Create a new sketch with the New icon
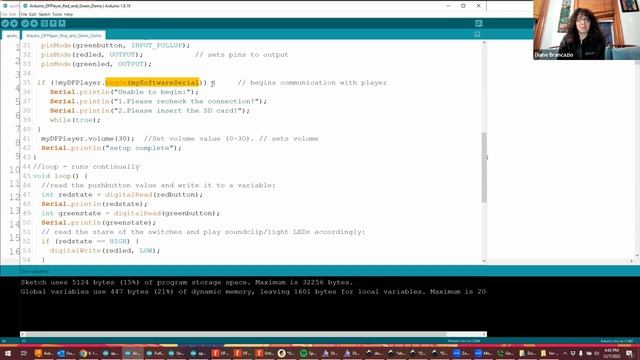The image size is (640, 360). [44, 24]
